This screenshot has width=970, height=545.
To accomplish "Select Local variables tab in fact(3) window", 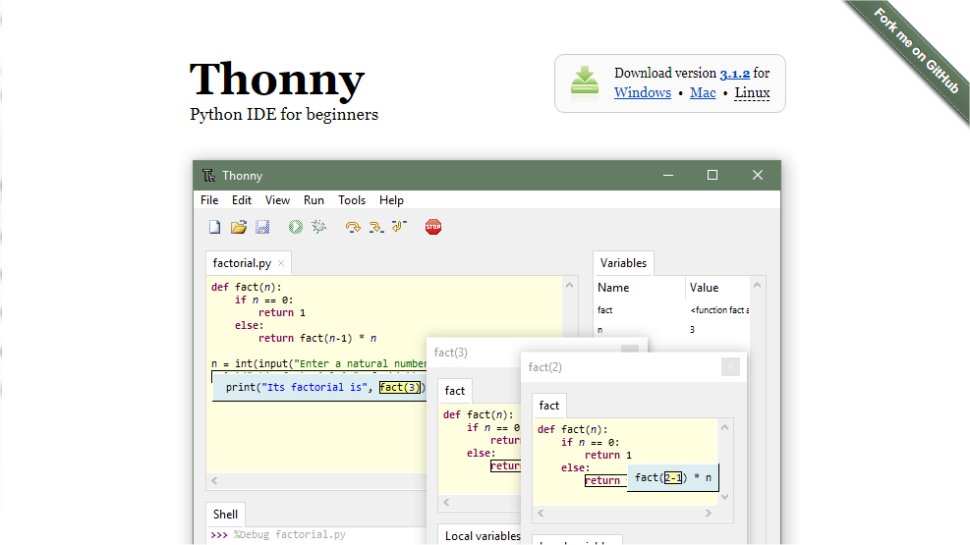I will [483, 536].
